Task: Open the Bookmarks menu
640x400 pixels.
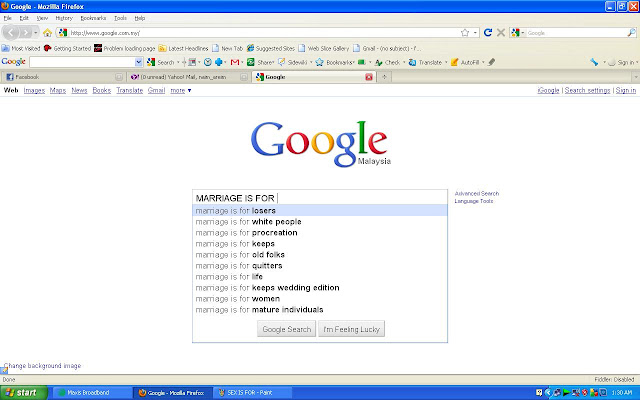Action: pos(93,18)
